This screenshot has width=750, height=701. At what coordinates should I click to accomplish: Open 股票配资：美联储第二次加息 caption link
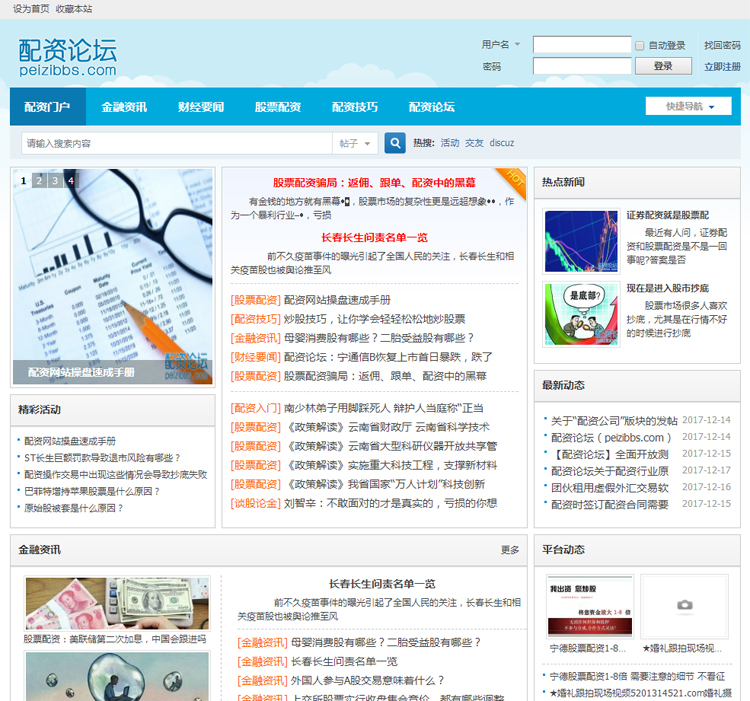(x=115, y=639)
